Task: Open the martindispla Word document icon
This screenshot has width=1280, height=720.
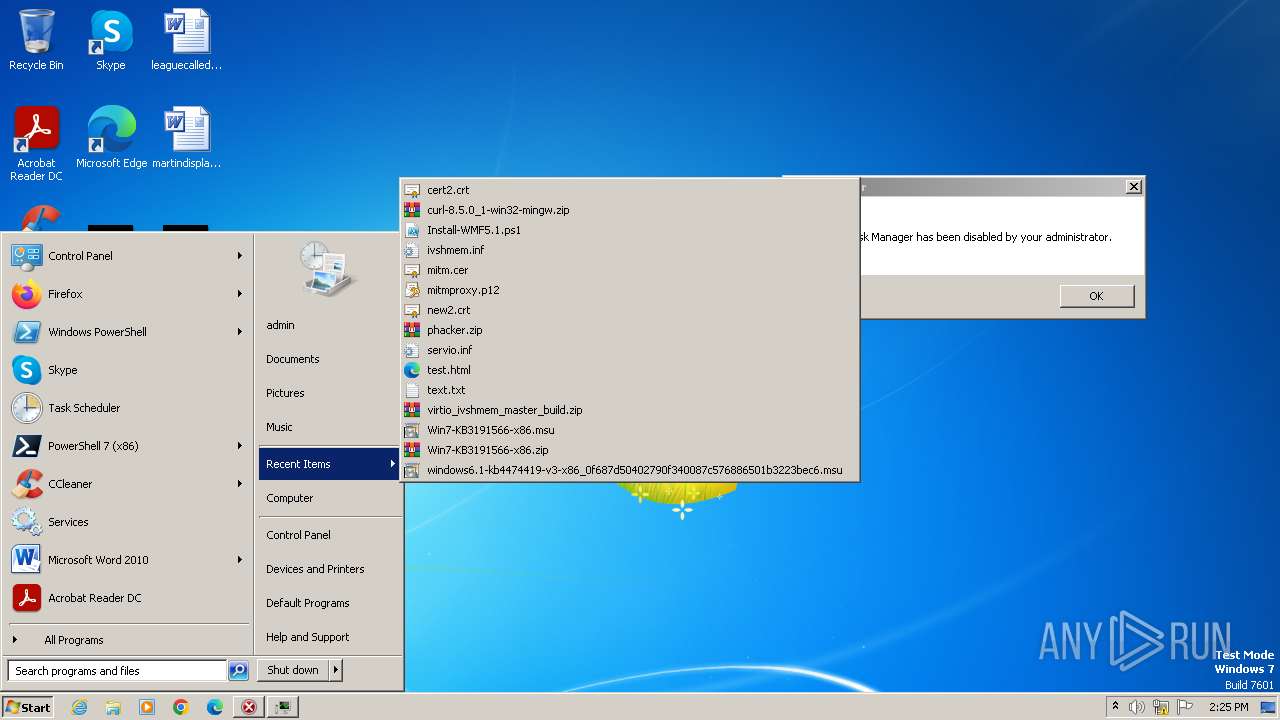Action: pos(186,138)
